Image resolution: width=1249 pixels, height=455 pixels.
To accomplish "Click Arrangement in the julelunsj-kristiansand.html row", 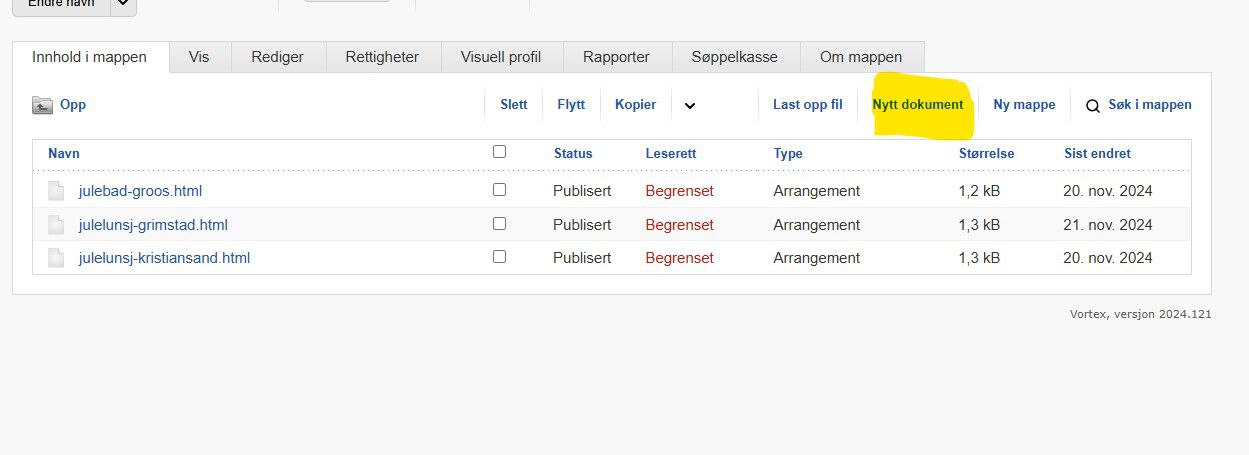I will click(817, 258).
